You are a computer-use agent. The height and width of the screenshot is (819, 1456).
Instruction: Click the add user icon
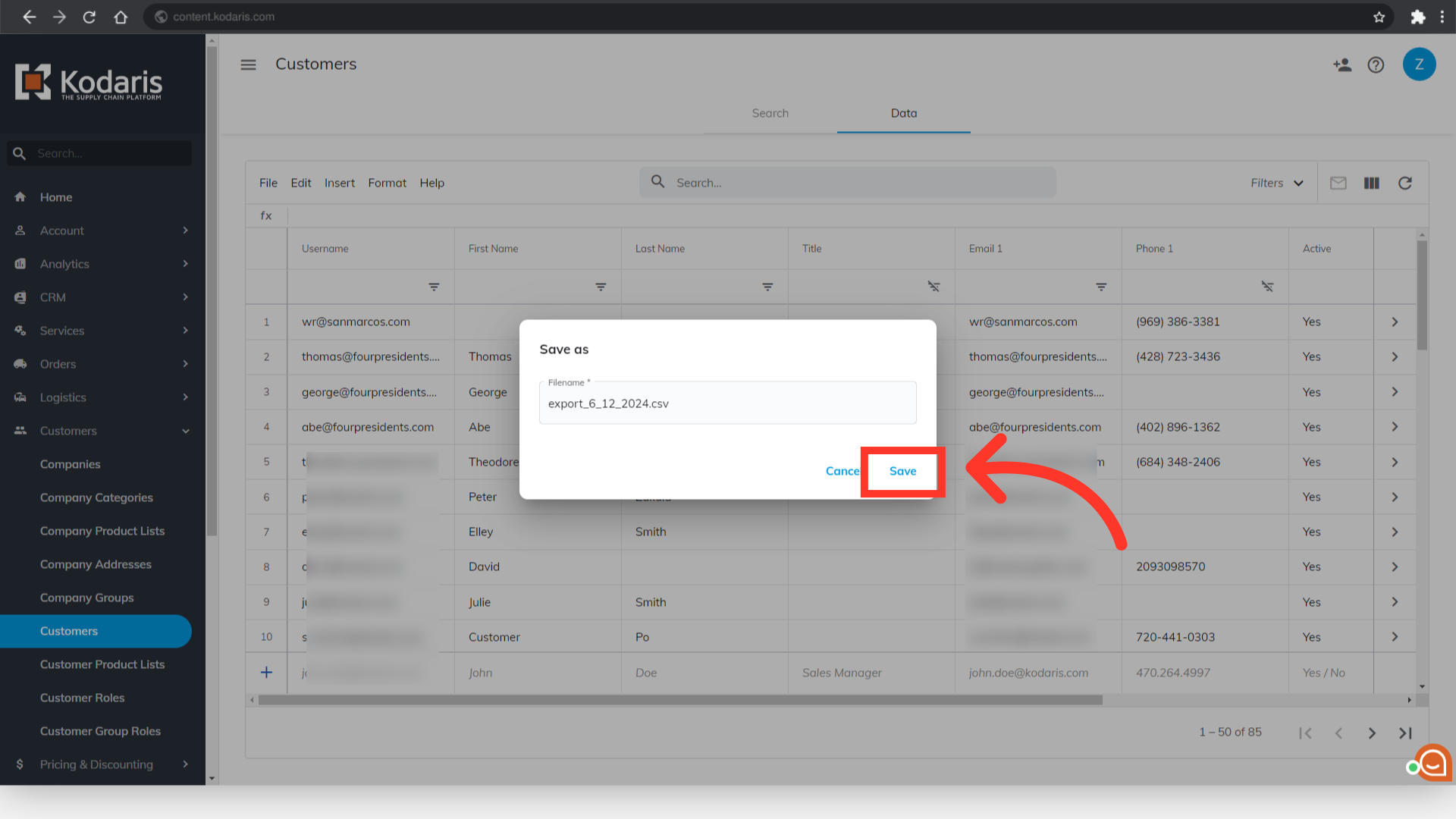(1341, 65)
